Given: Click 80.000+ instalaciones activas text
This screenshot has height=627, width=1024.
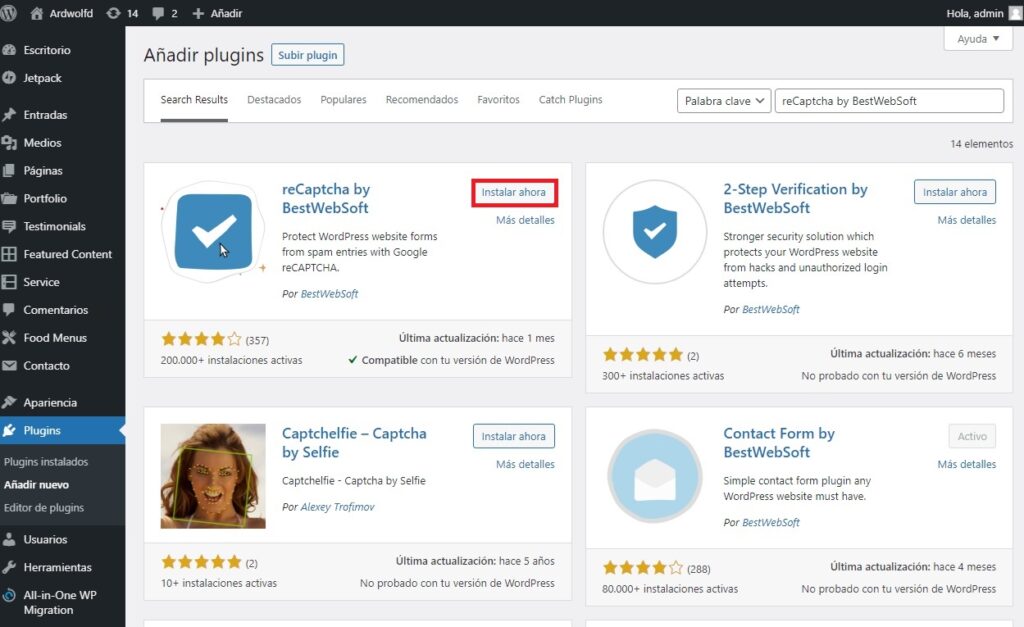Looking at the screenshot, I should tap(670, 589).
